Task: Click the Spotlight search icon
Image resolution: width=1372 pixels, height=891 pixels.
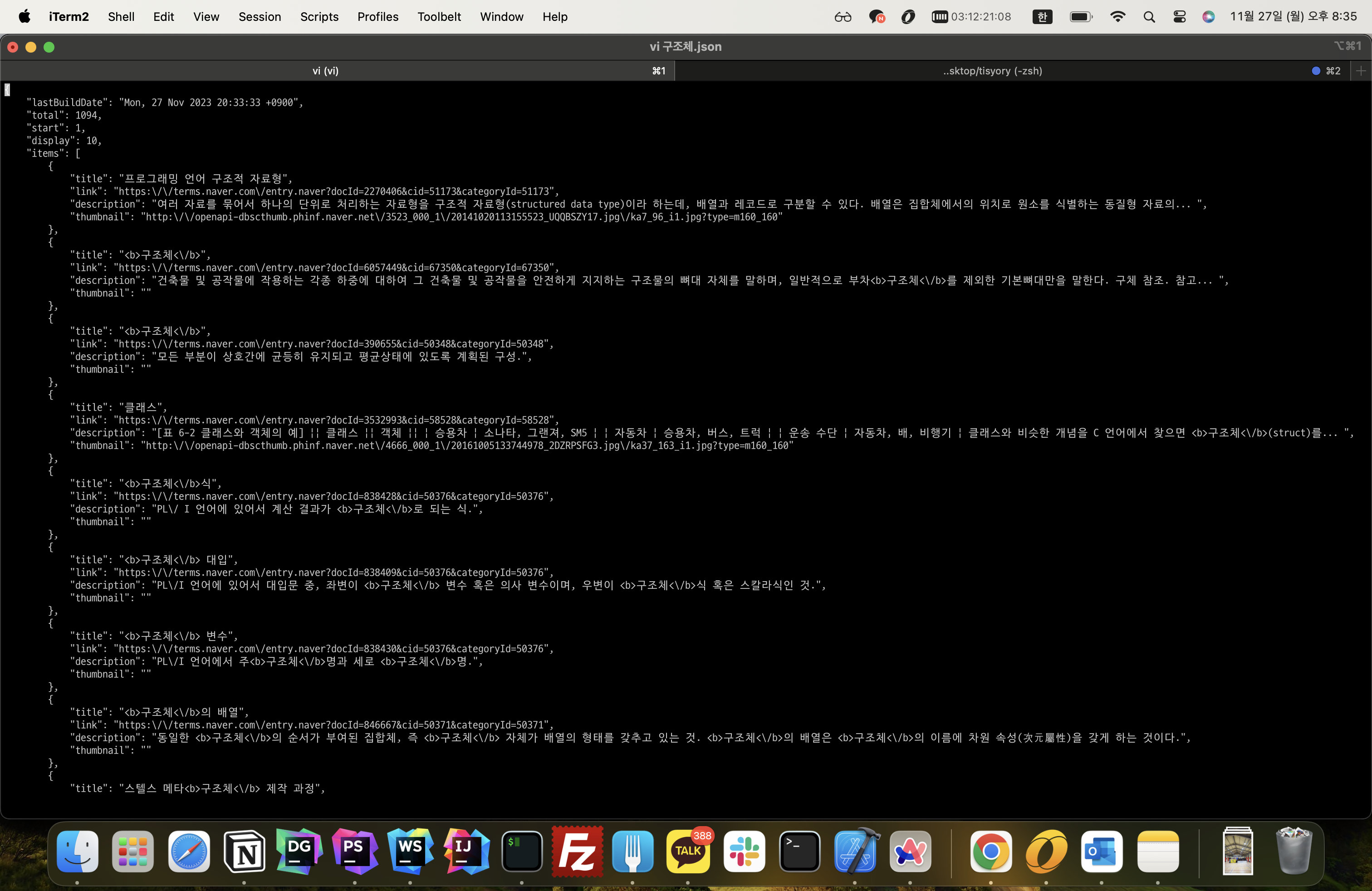Action: [x=1149, y=17]
